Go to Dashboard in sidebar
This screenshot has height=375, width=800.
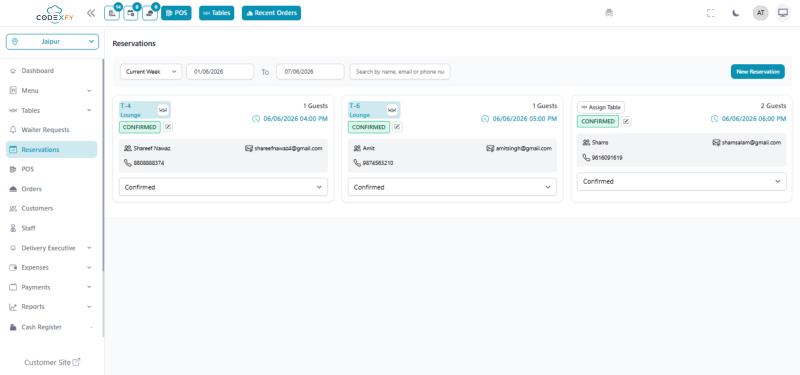pyautogui.click(x=52, y=71)
